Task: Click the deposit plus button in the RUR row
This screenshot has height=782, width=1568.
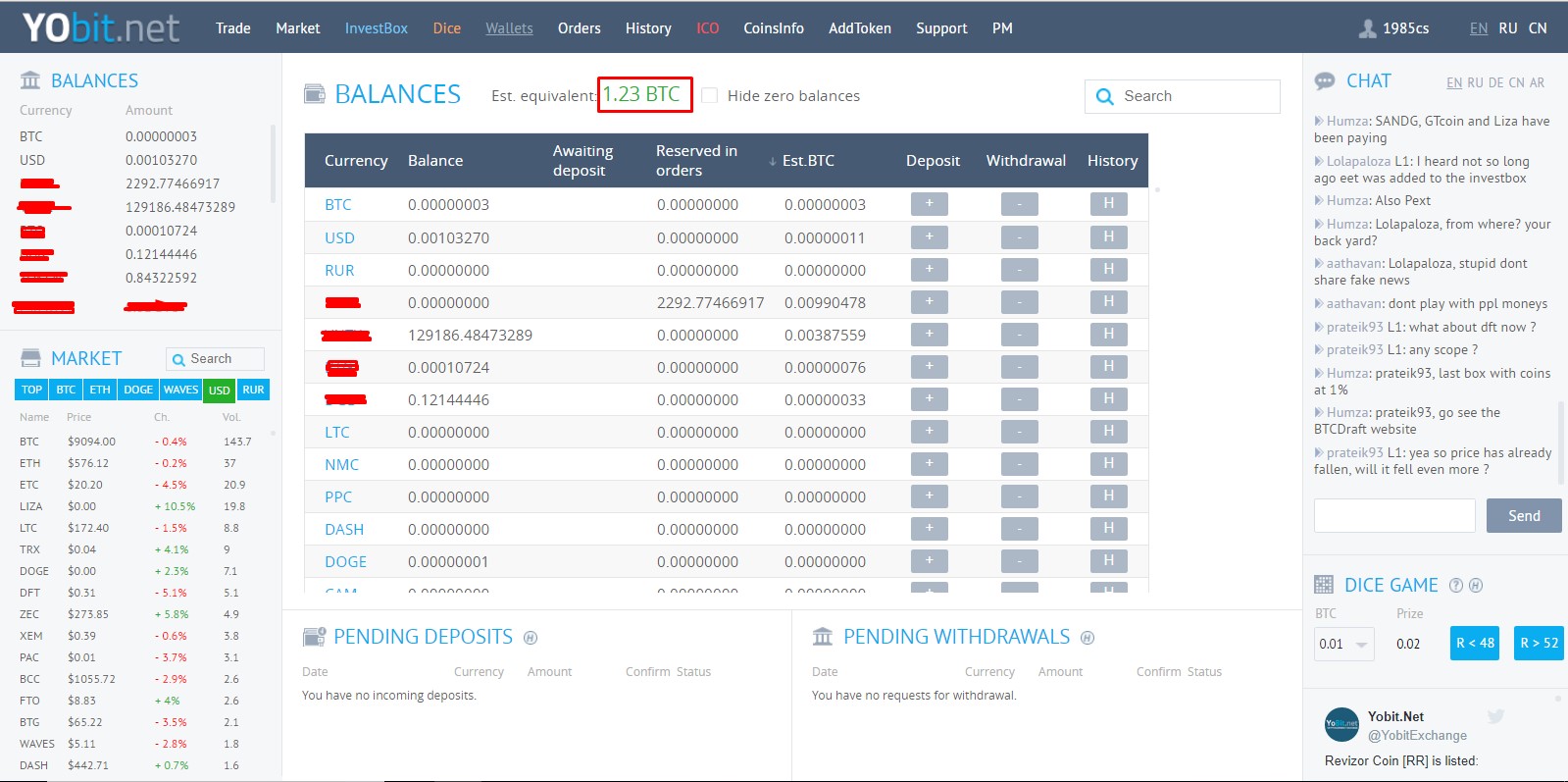Action: pyautogui.click(x=929, y=270)
